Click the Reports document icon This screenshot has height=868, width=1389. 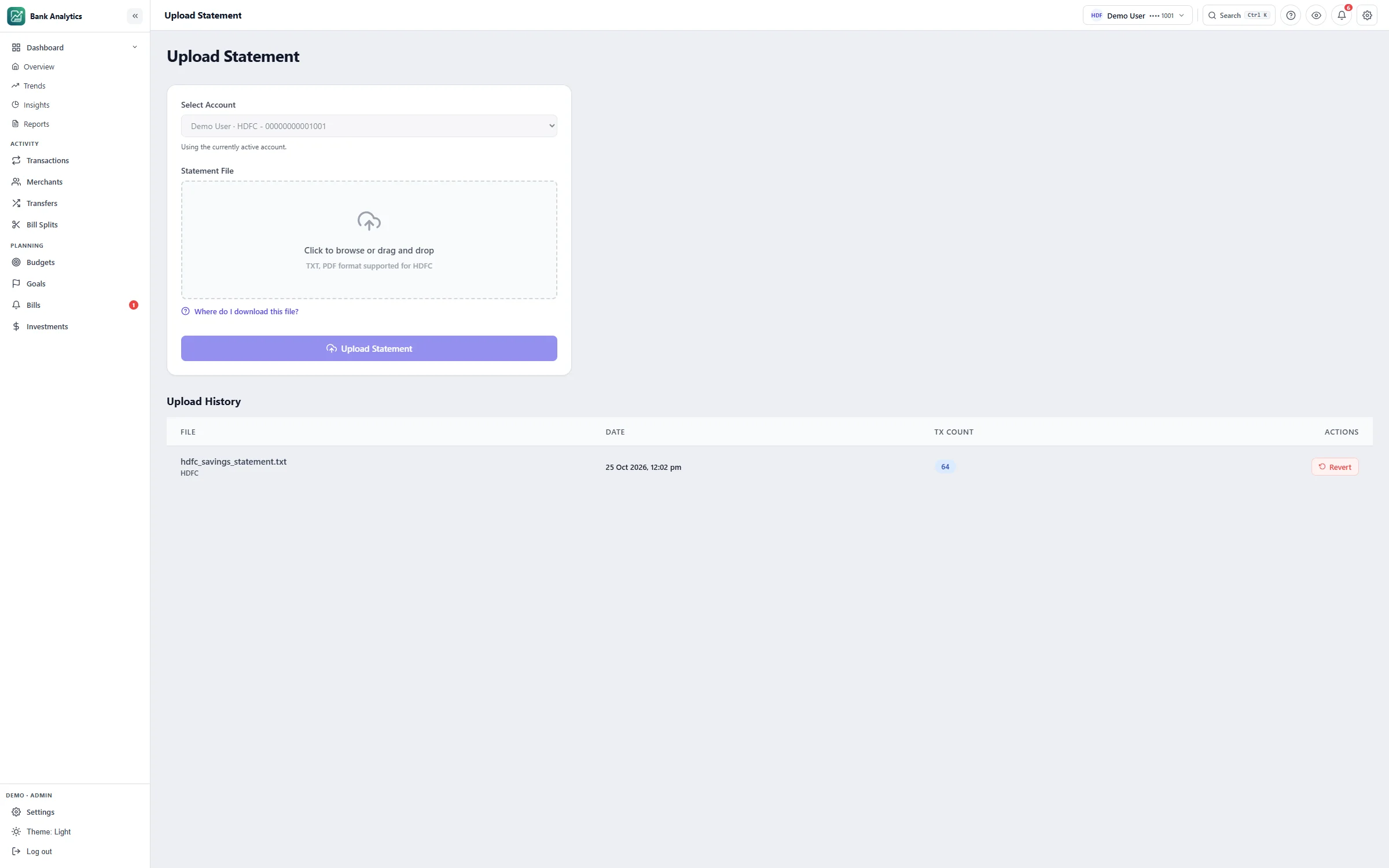(16, 124)
